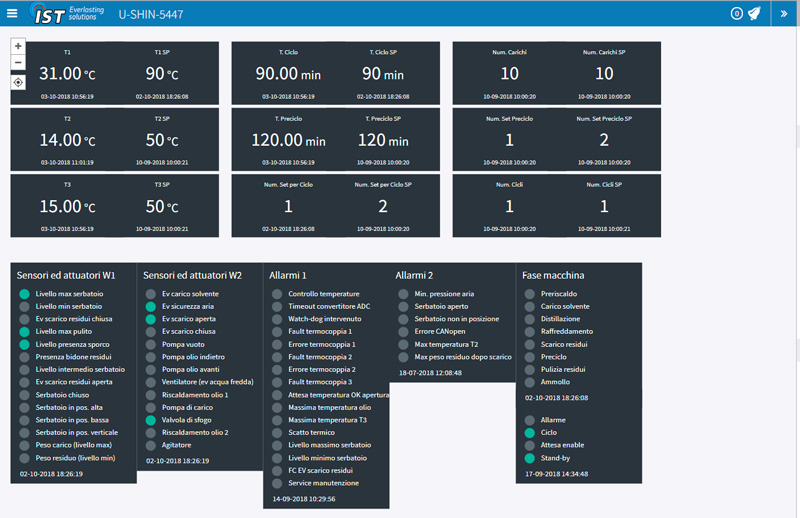Toggle the Ev sicurezza aria indicator

coord(151,307)
